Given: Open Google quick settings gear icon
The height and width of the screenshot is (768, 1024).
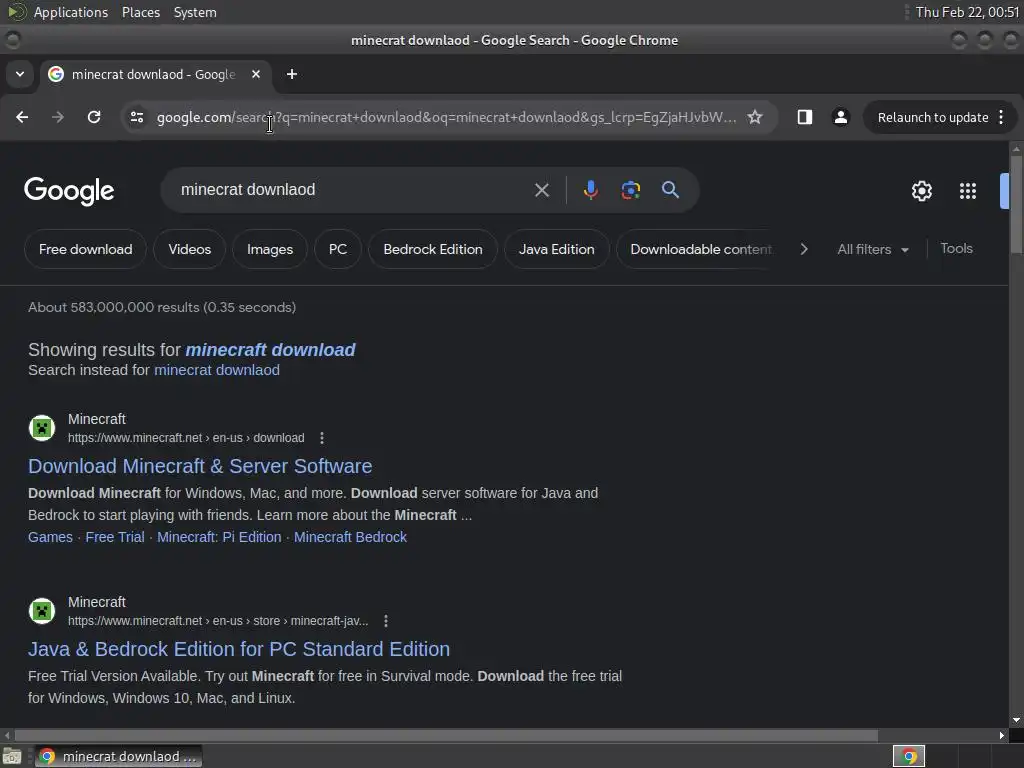Looking at the screenshot, I should click(x=921, y=191).
